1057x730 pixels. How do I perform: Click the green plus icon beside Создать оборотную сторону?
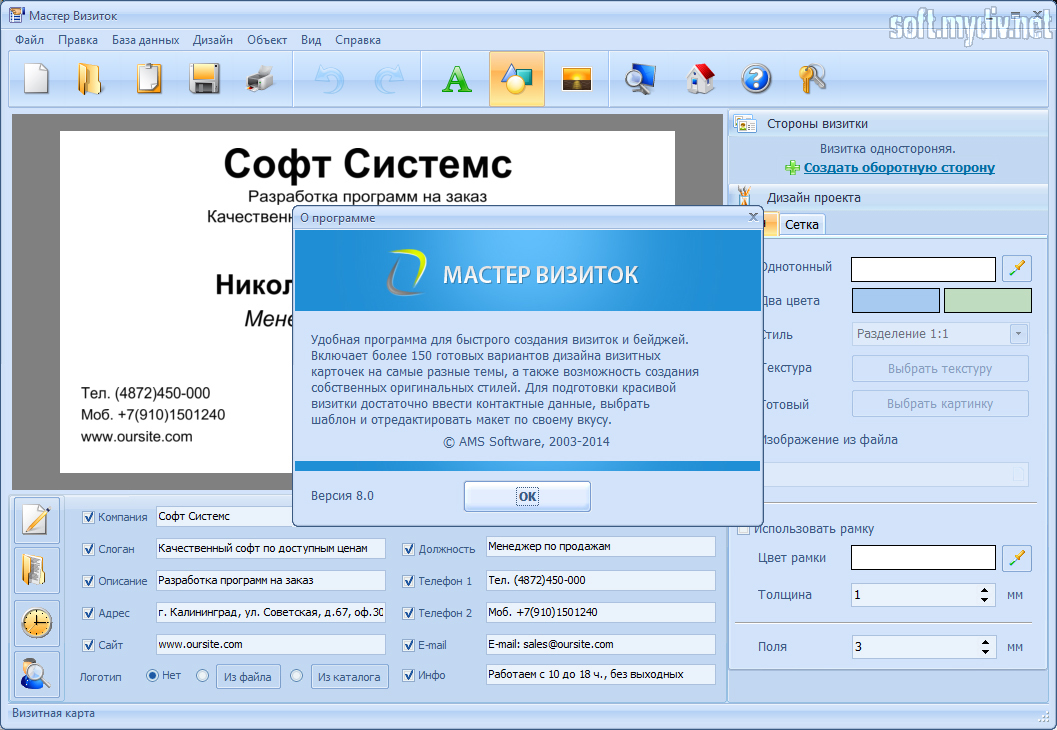(793, 168)
